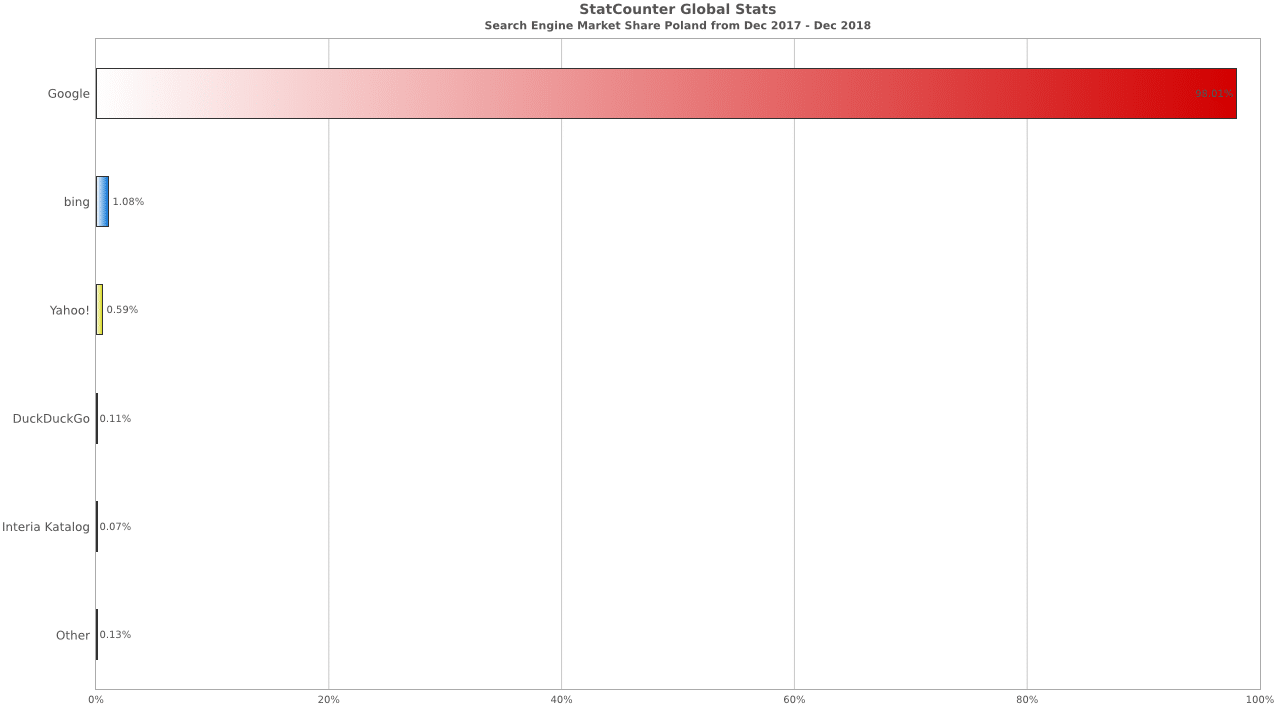The image size is (1280, 720).
Task: Click the "StatCounter Global Stats" title
Action: point(678,10)
